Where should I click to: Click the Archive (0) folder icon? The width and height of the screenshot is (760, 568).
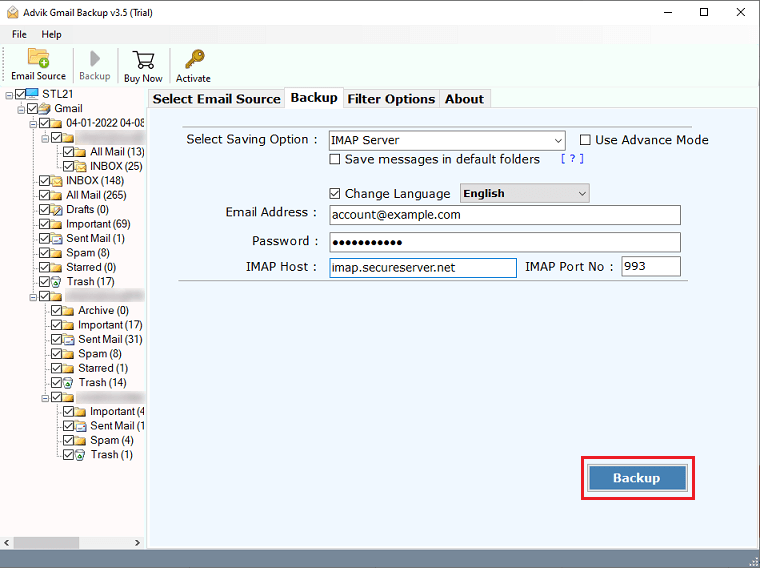tap(68, 310)
